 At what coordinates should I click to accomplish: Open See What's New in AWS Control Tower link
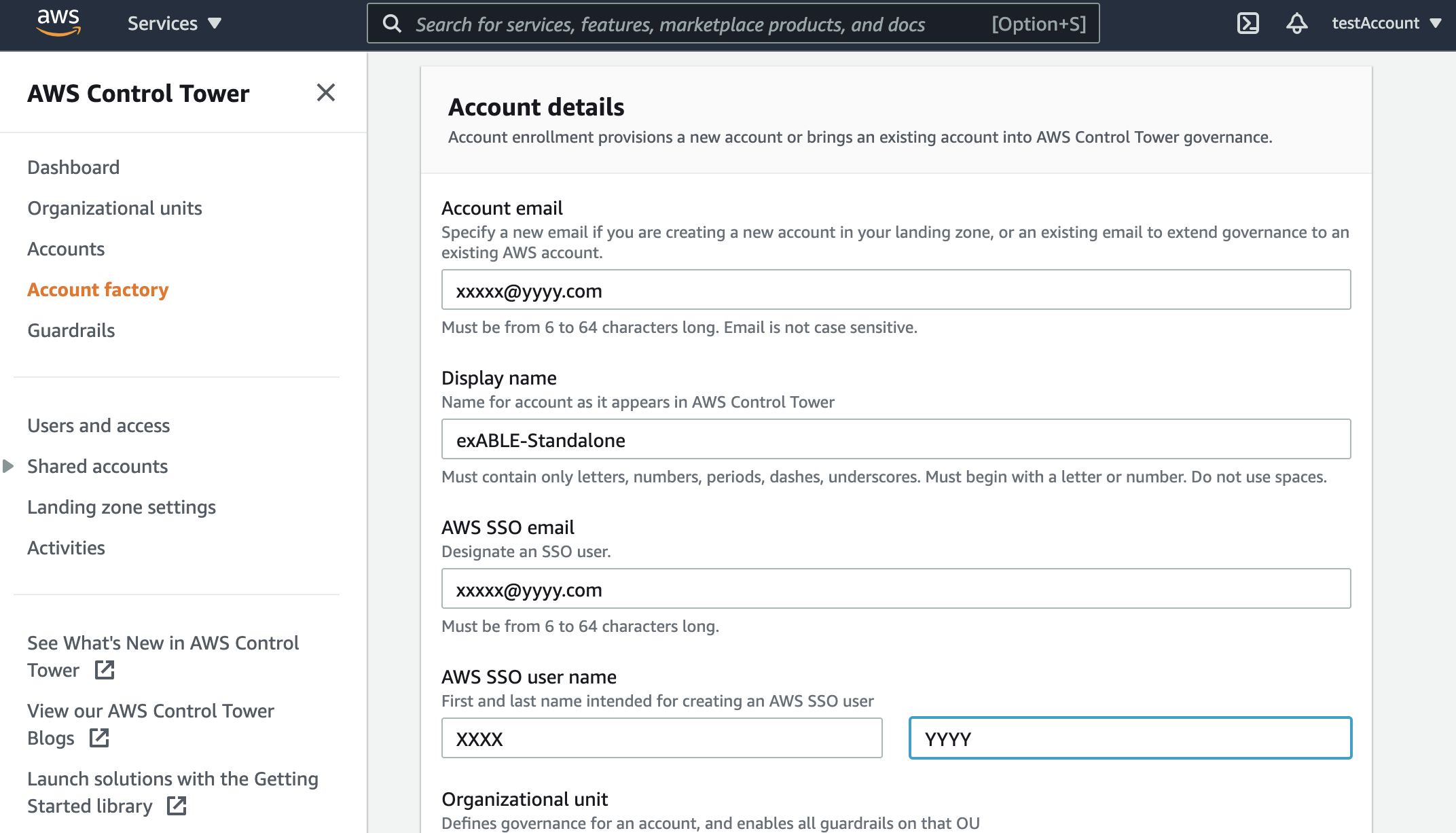pyautogui.click(x=163, y=656)
